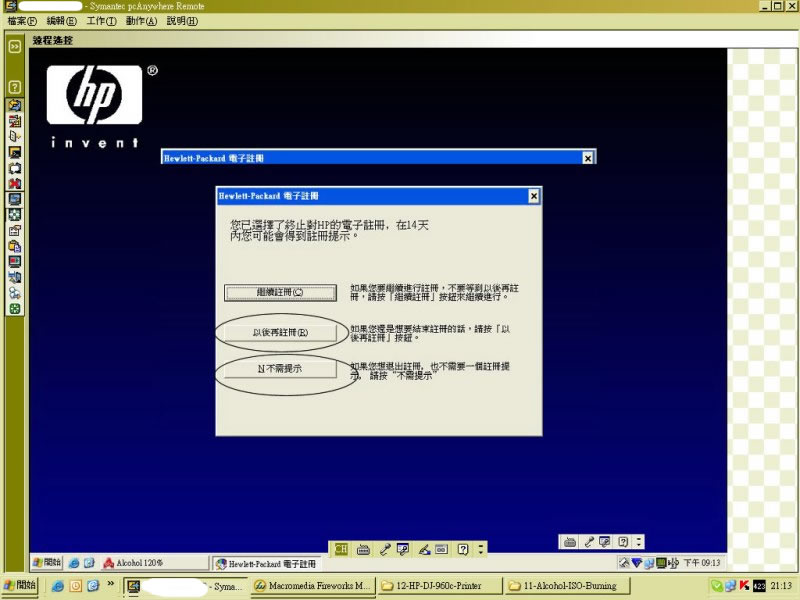Screen dimensions: 800x600
Task: Open the 動作(A) menu
Action: pyautogui.click(x=141, y=21)
